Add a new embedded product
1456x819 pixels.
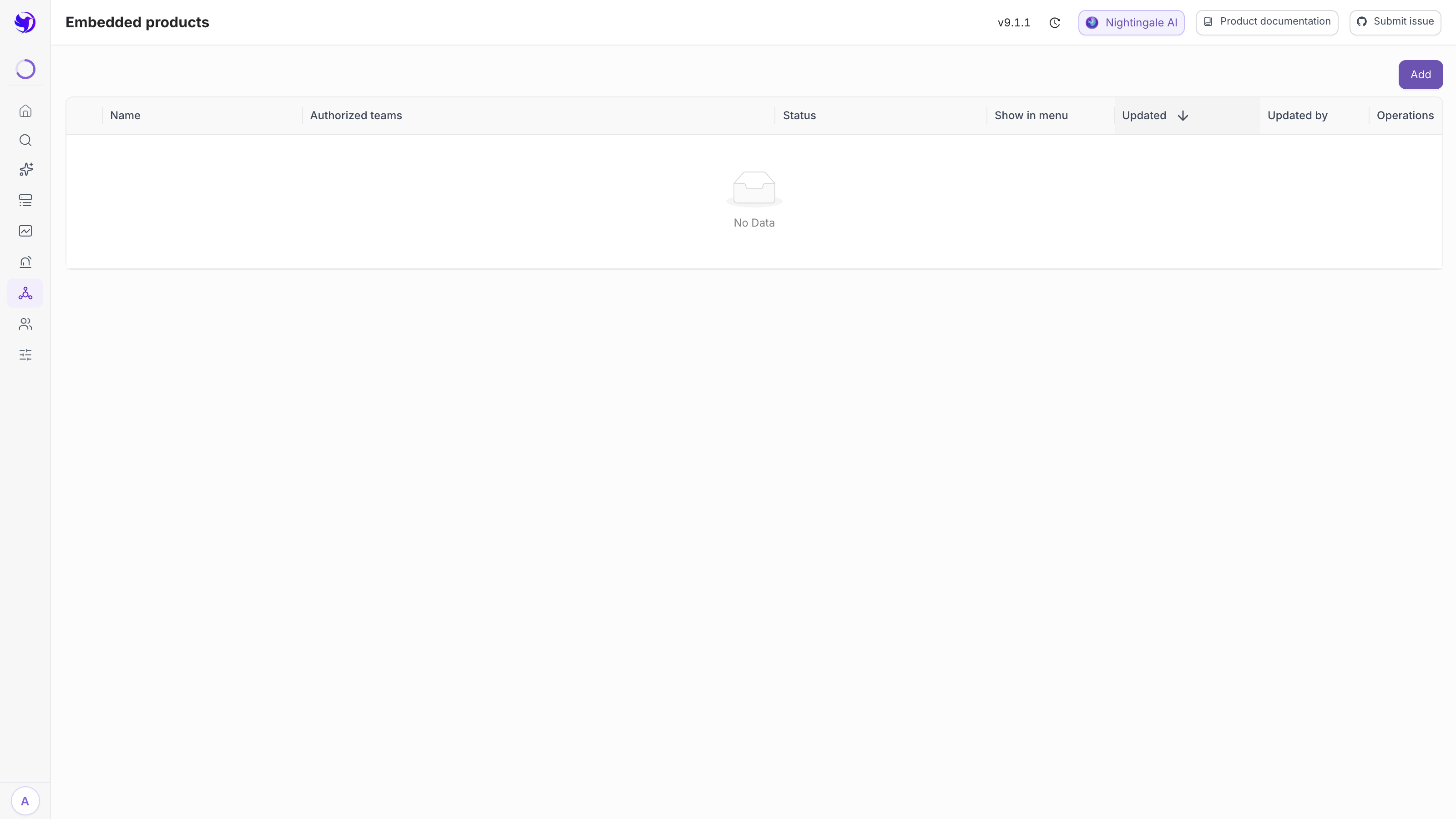[x=1421, y=75]
